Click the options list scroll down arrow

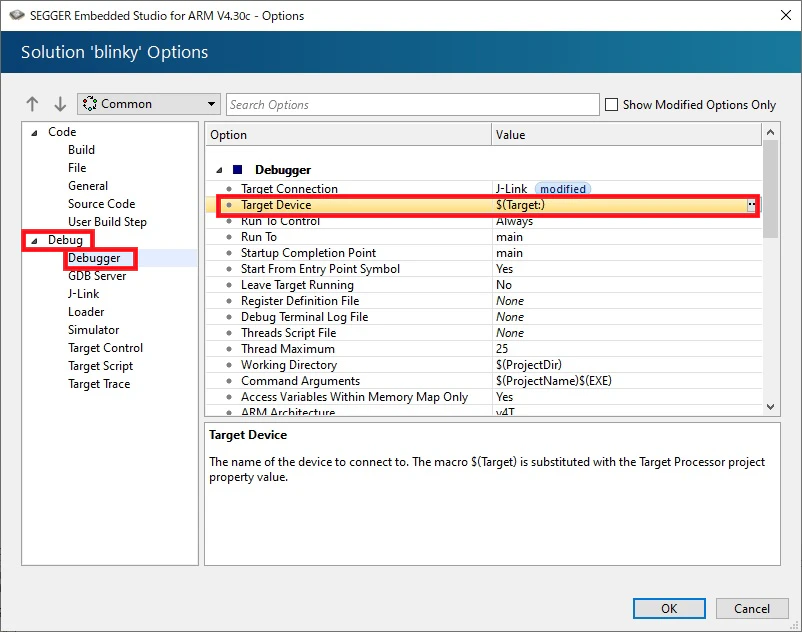tap(770, 407)
